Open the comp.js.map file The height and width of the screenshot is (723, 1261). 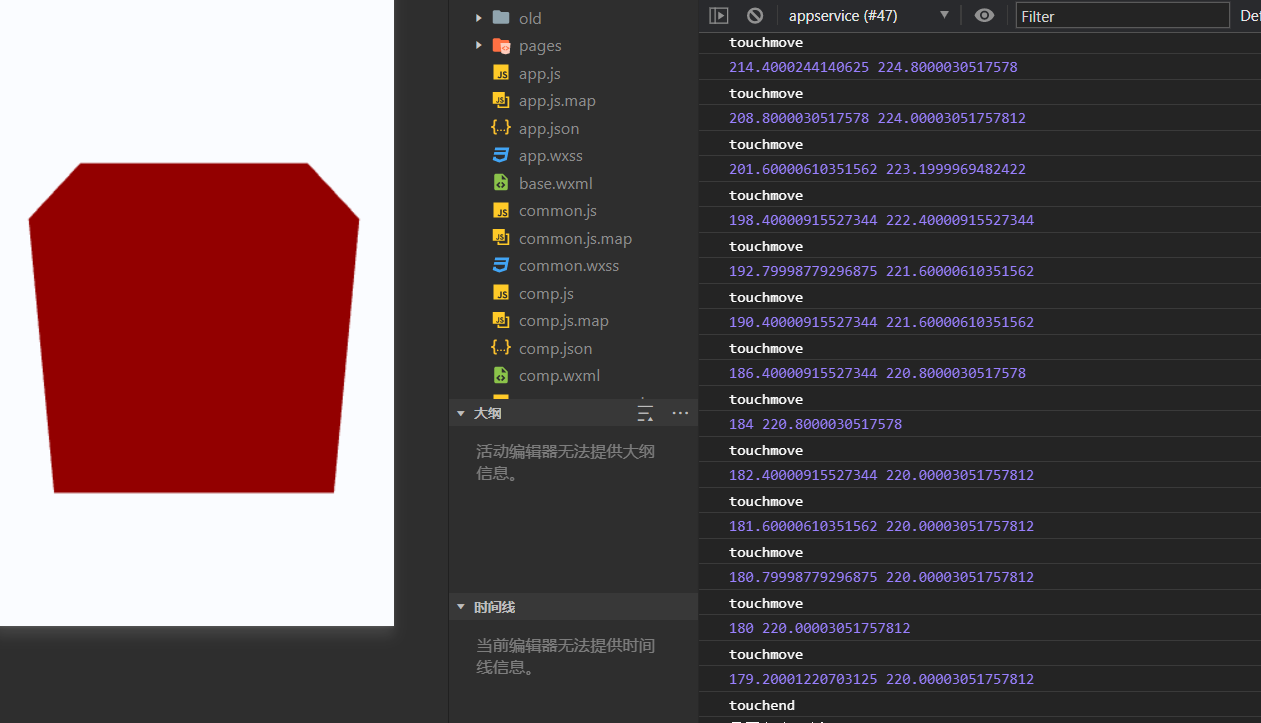(x=564, y=321)
